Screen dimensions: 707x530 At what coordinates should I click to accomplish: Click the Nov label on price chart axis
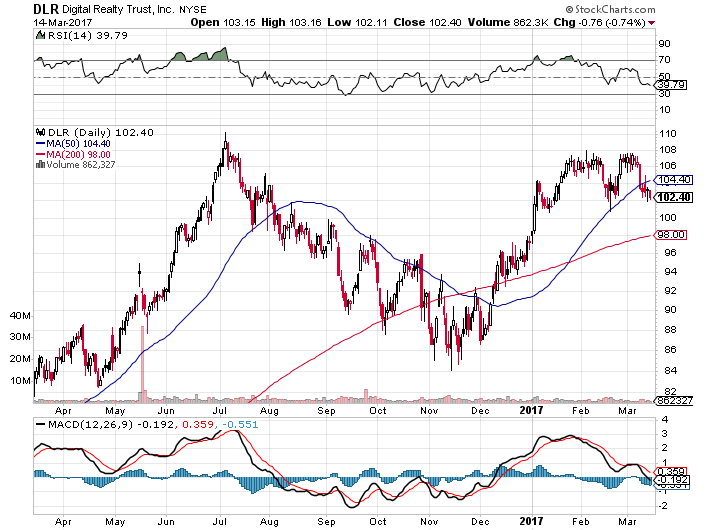click(x=429, y=411)
